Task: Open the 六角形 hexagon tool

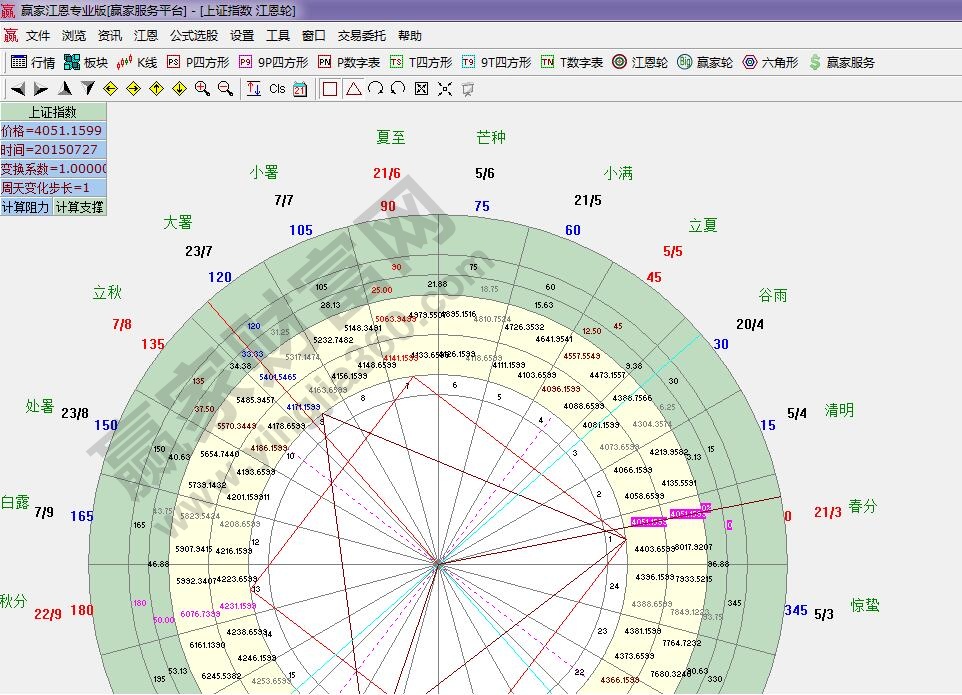Action: tap(770, 62)
